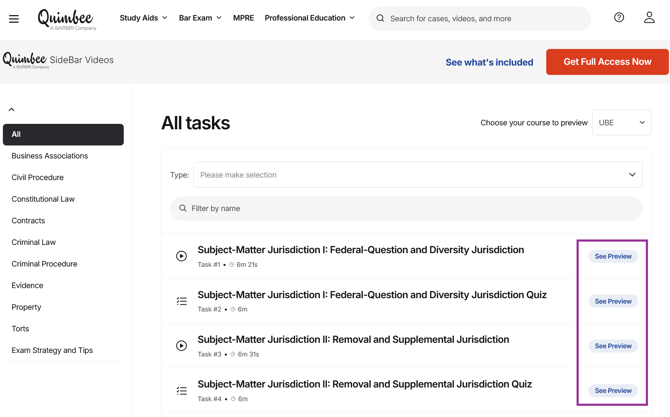The width and height of the screenshot is (670, 417).
Task: Click See Preview for Task #2
Action: [x=613, y=301]
